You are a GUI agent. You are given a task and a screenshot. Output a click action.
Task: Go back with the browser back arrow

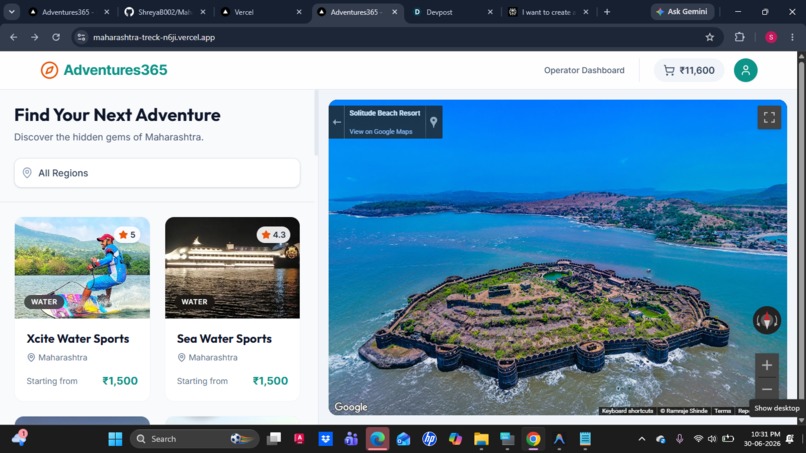14,37
